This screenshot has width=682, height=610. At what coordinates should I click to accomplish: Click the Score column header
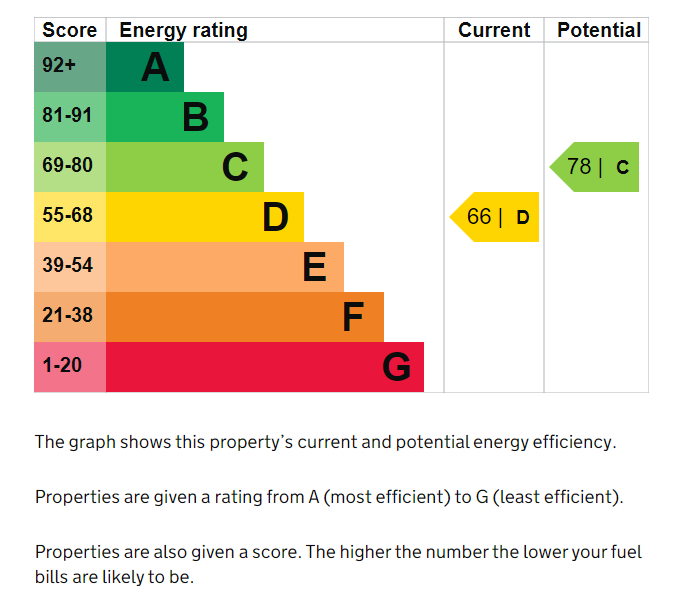tap(70, 30)
